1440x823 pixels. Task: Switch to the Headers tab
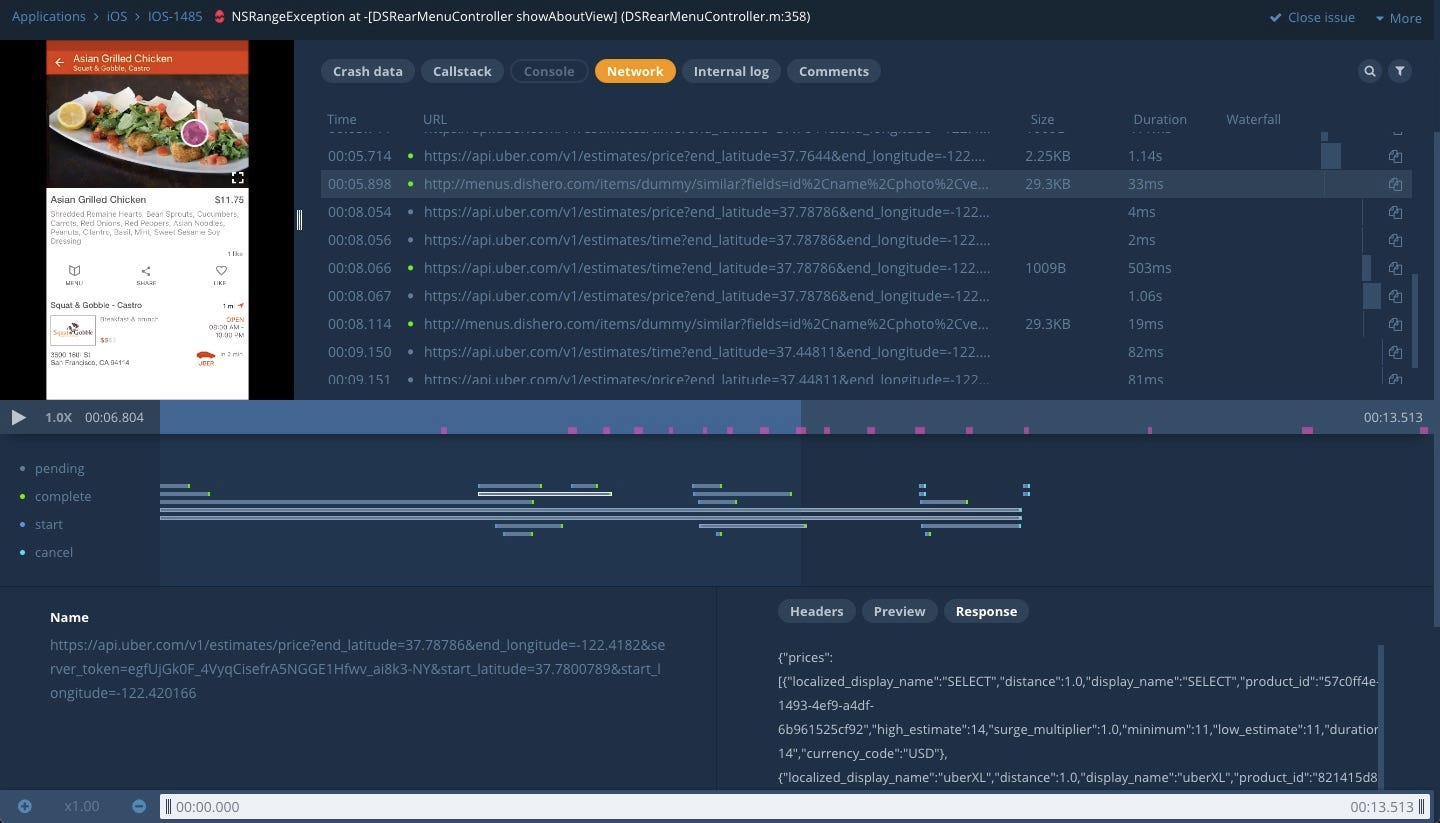[816, 611]
